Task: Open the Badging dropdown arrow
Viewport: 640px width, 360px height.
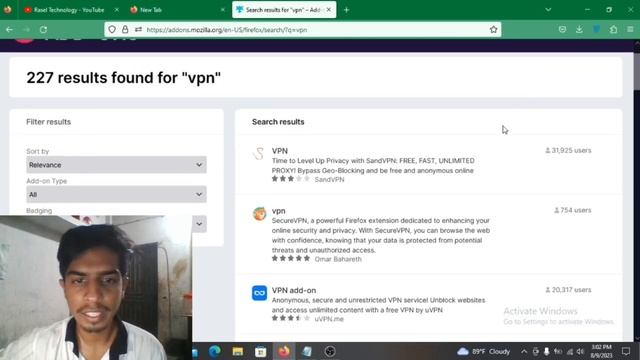Action: pyautogui.click(x=199, y=224)
